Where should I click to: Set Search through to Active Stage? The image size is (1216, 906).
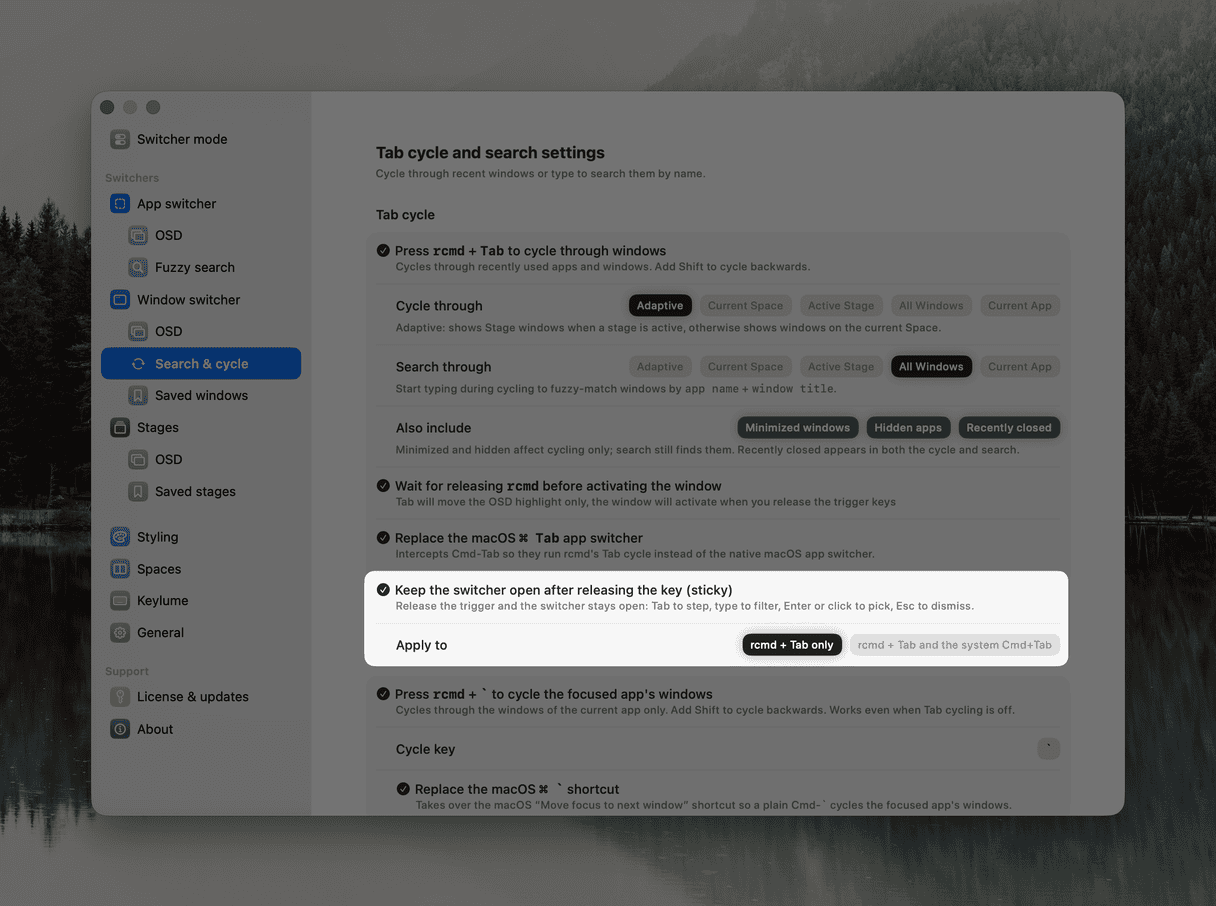(x=841, y=367)
